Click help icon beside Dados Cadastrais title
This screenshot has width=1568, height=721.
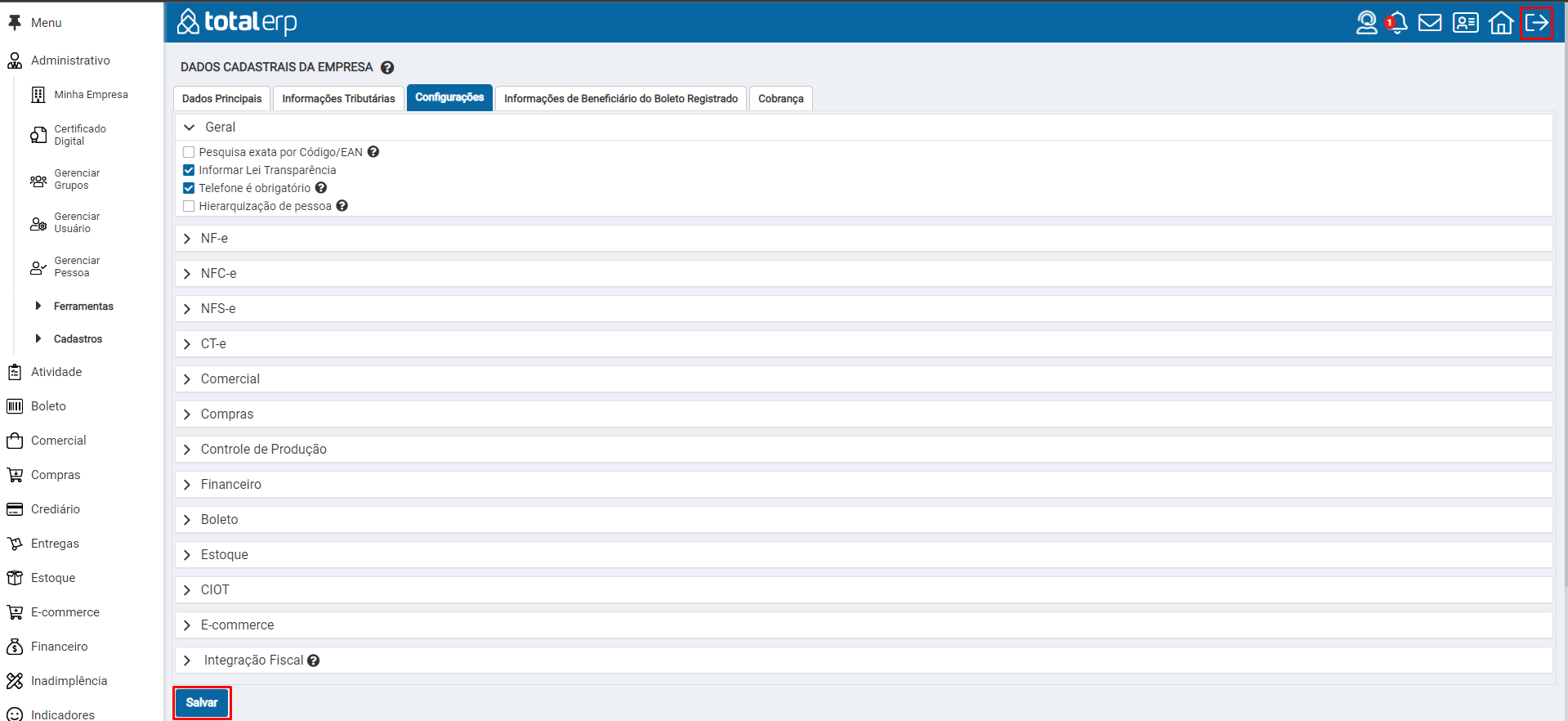tap(387, 68)
